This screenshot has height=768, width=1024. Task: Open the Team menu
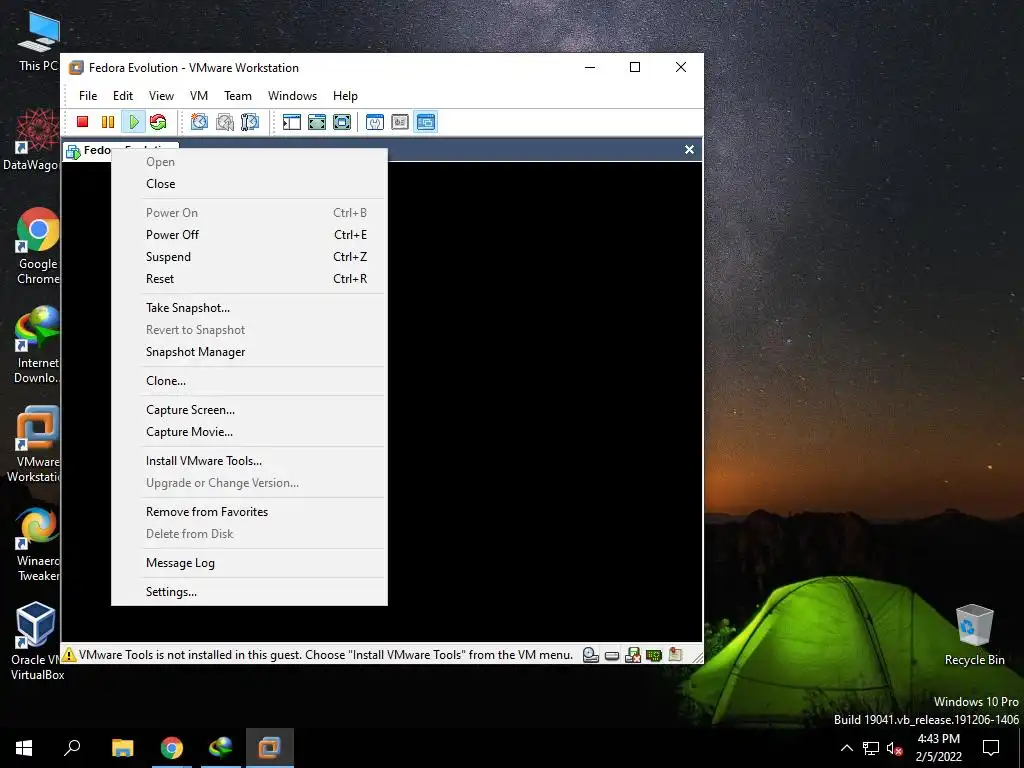238,96
